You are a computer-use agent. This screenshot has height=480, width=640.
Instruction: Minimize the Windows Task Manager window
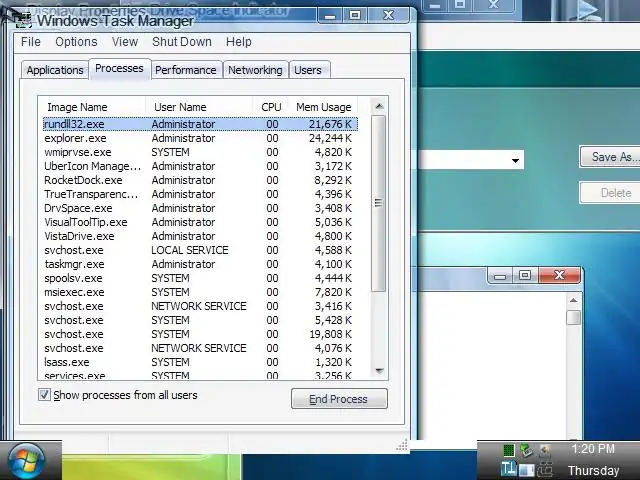point(330,16)
